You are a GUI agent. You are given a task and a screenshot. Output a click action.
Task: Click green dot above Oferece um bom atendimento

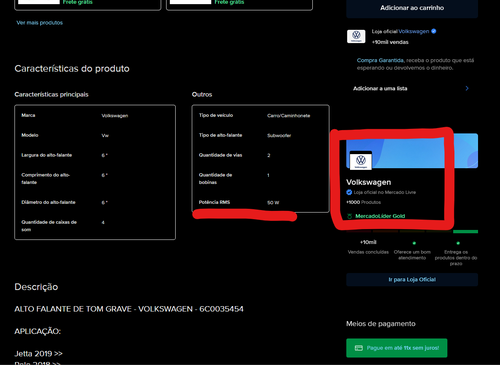414,243
